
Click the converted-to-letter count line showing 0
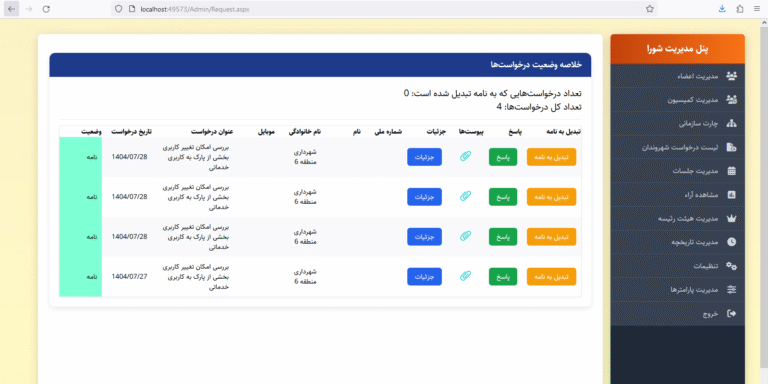coord(493,93)
